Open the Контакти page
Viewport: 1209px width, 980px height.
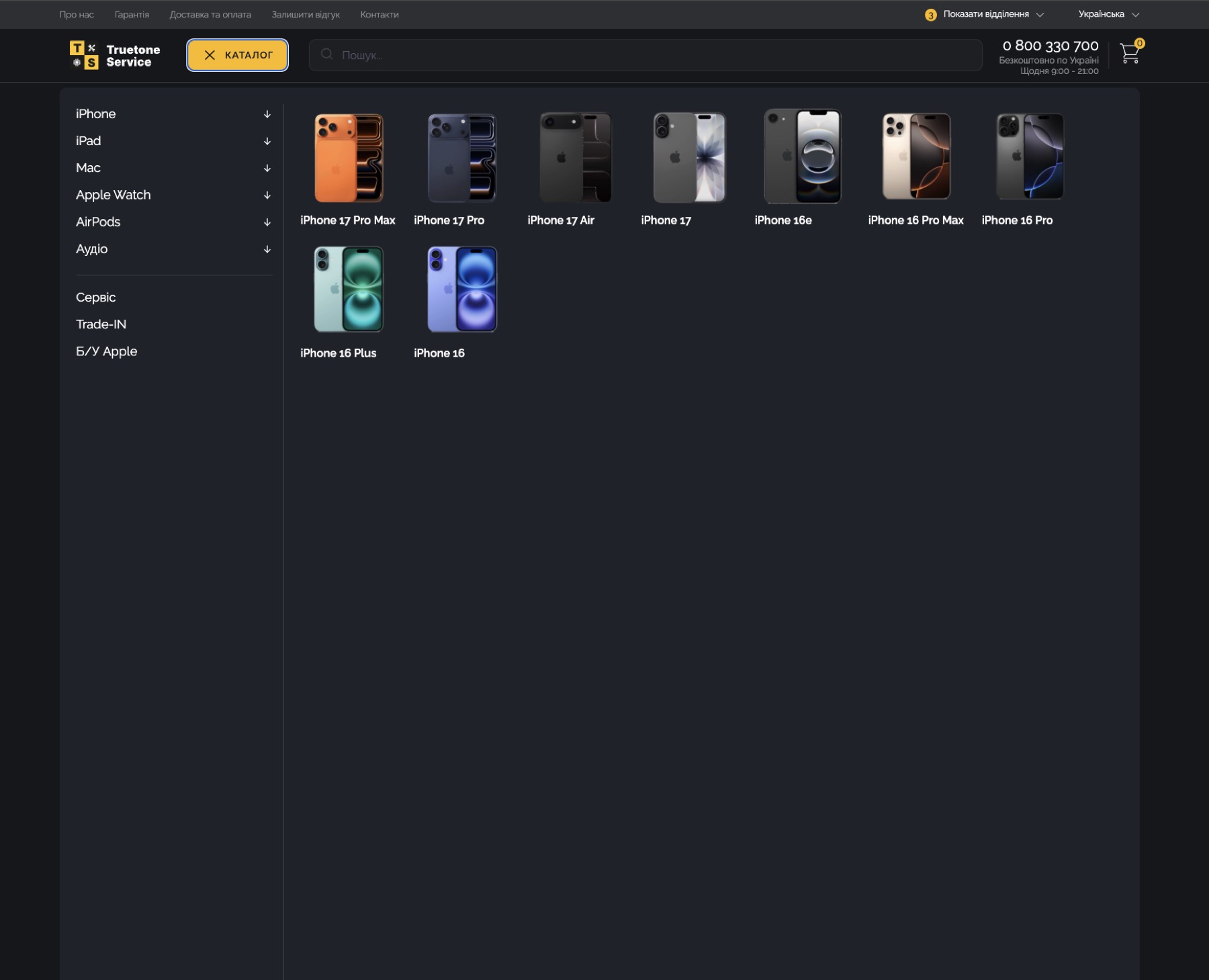[379, 14]
